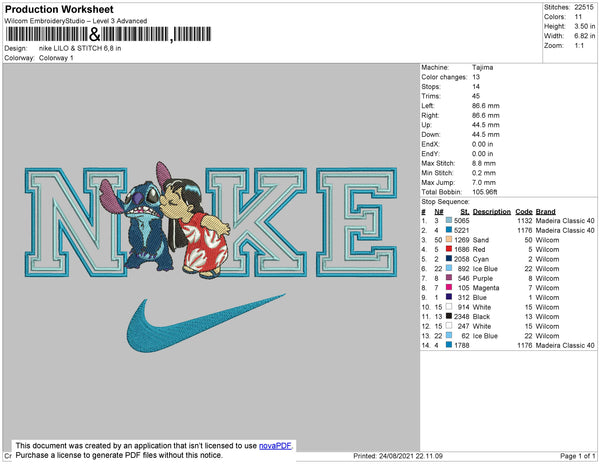Click the Total Bobbin value 105.96ft

[484, 192]
